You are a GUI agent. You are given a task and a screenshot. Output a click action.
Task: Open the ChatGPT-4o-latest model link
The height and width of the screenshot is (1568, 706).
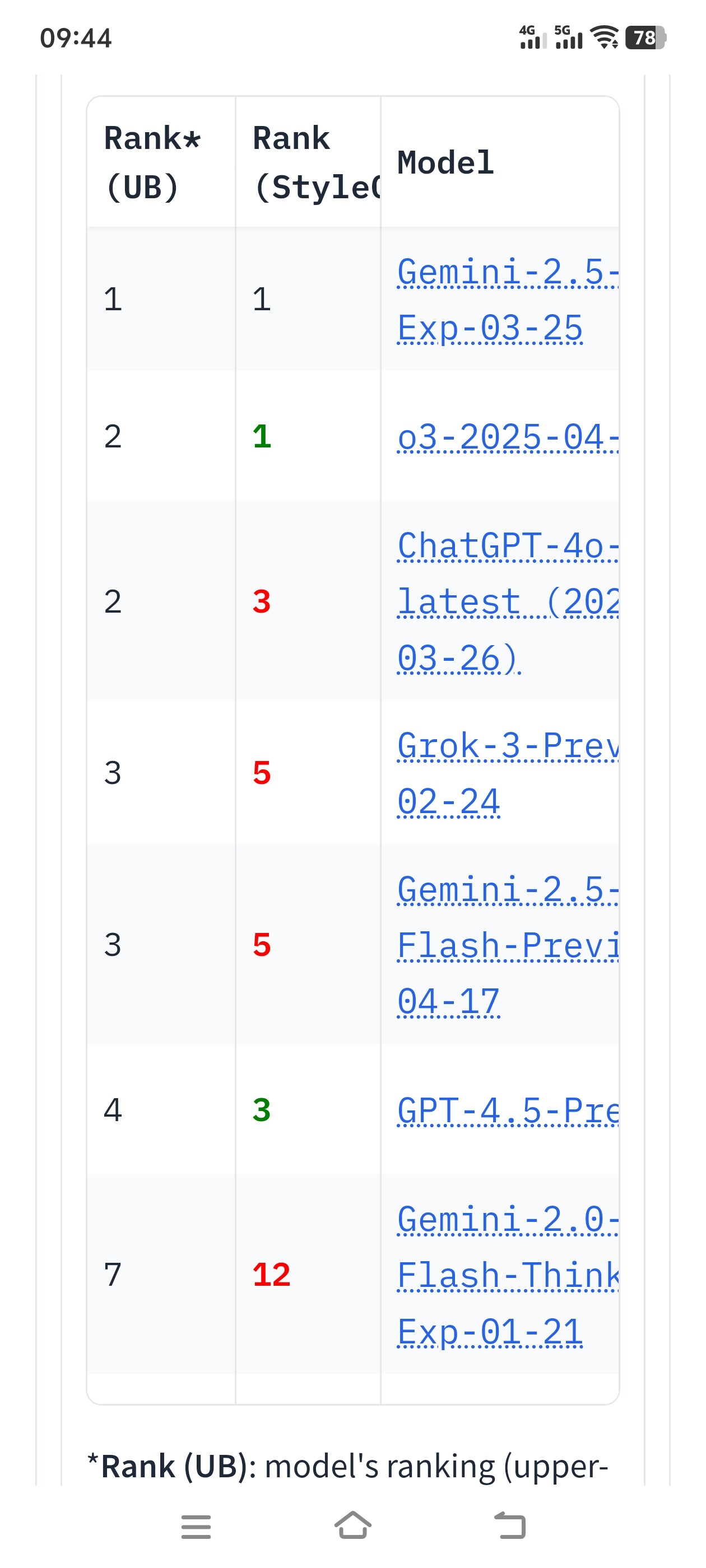tap(508, 601)
